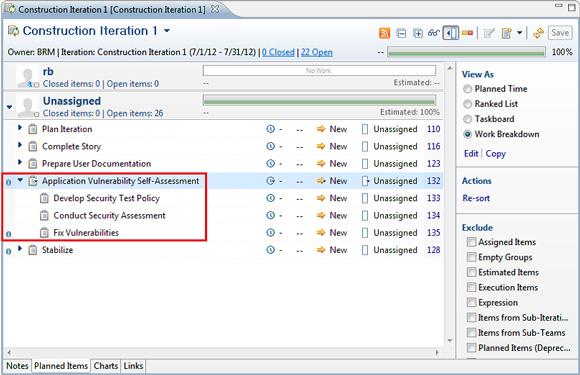Click the task icon beside Plan Iteration

pos(33,129)
